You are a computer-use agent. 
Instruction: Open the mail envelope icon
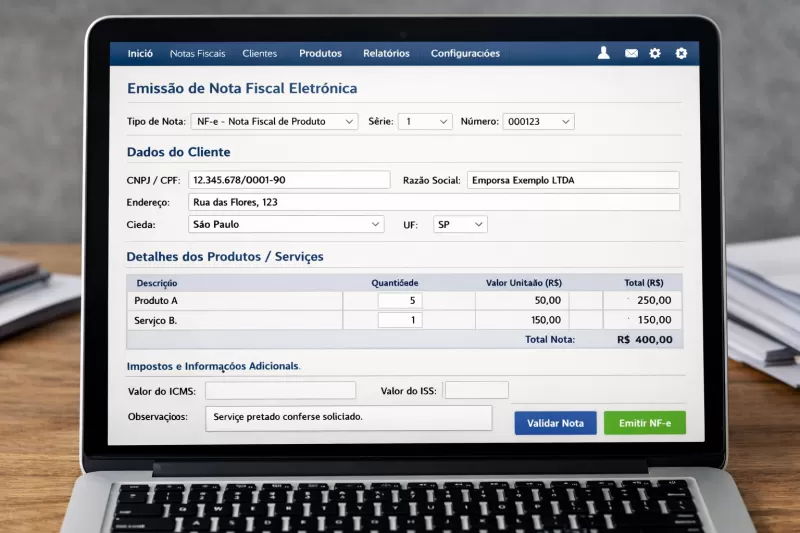631,53
